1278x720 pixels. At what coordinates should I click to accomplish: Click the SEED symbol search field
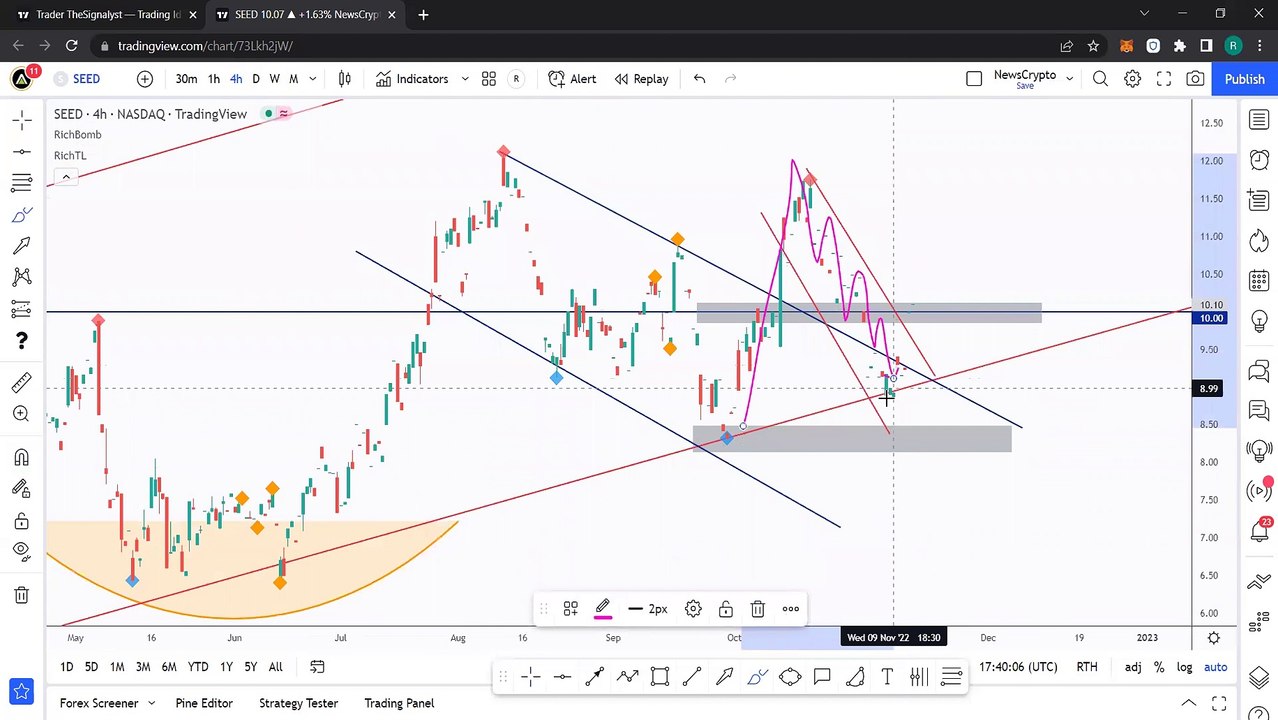(87, 79)
